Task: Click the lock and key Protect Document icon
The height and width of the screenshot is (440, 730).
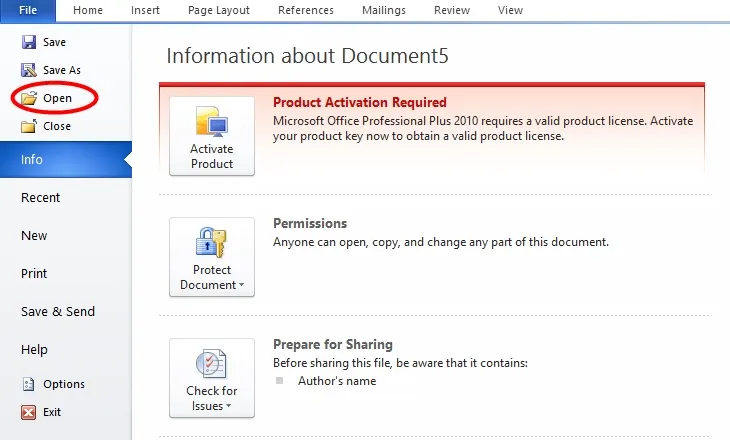Action: (x=212, y=243)
